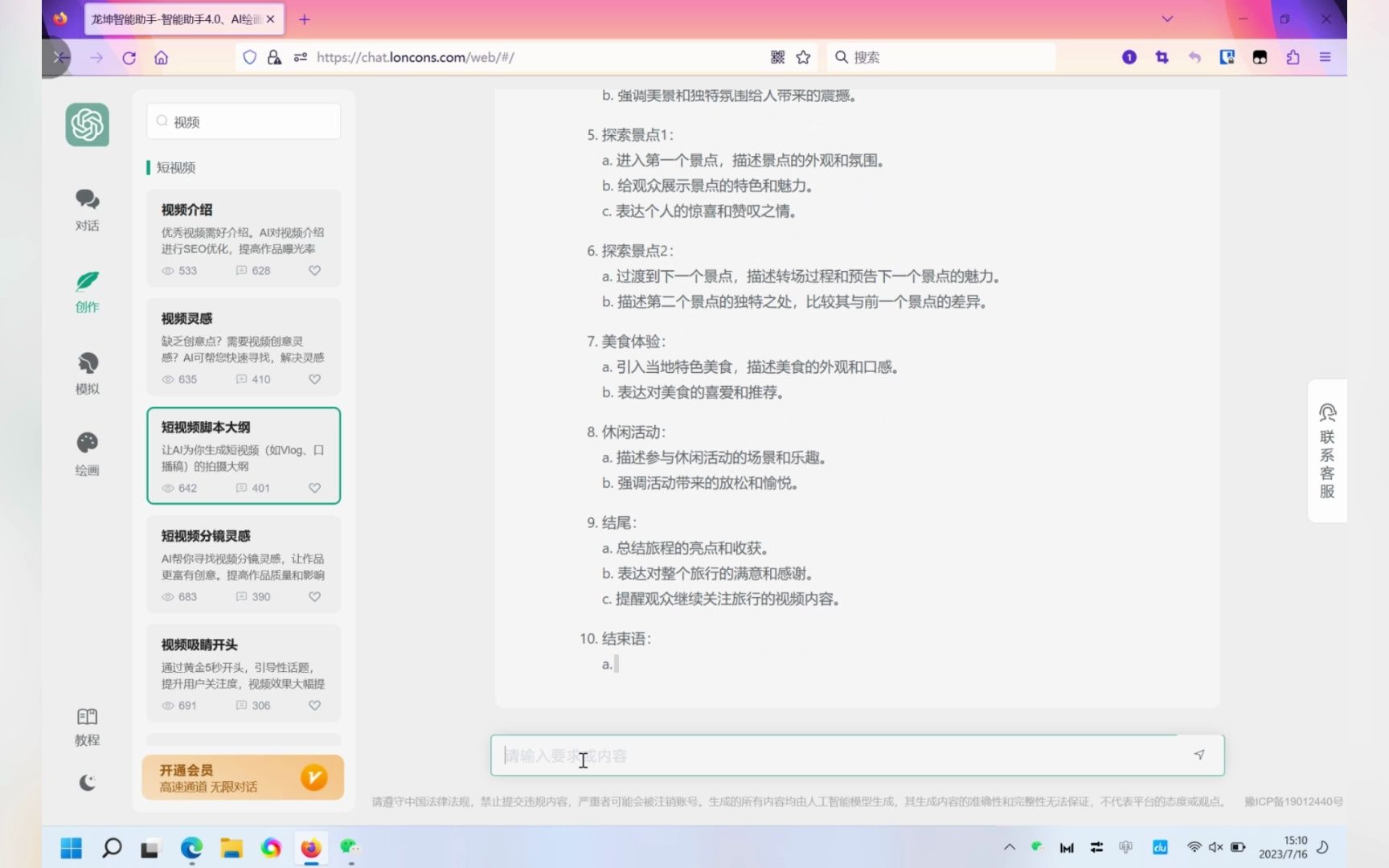Open the 对话 chat section in sidebar
This screenshot has height=868, width=1389.
[x=87, y=211]
